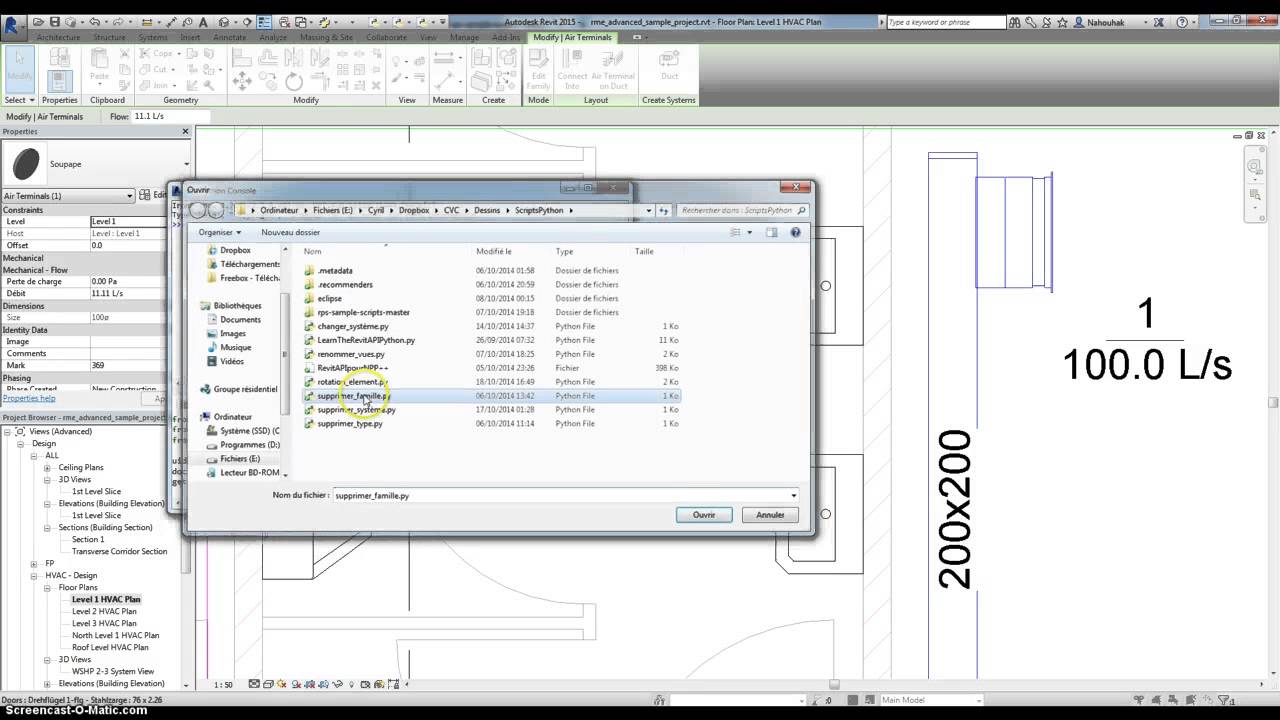
Task: Select the rotation_element.py file
Action: [x=352, y=382]
